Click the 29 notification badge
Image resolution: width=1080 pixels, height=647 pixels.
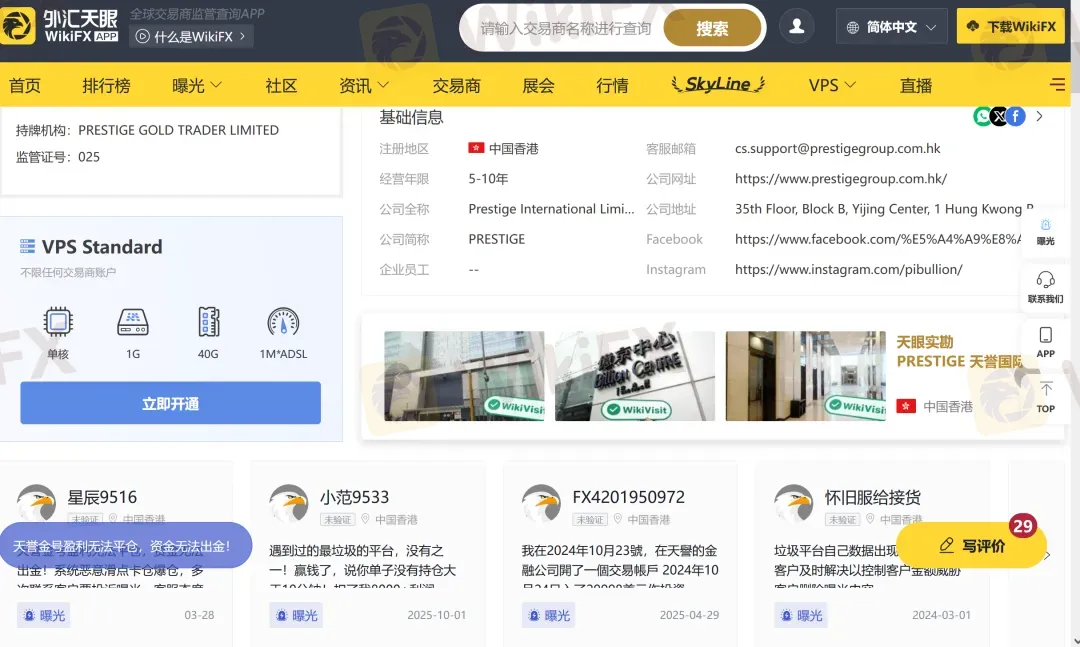tap(1023, 526)
